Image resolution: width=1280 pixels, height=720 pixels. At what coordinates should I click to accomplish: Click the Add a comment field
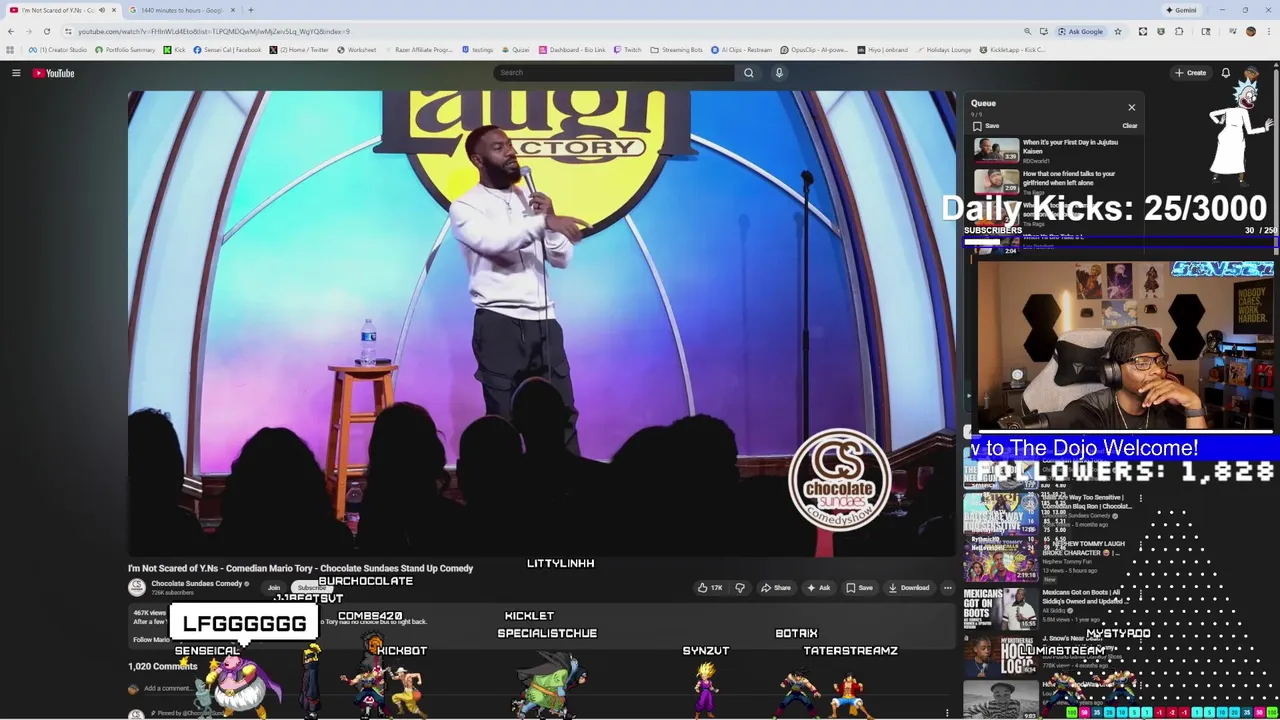point(167,688)
